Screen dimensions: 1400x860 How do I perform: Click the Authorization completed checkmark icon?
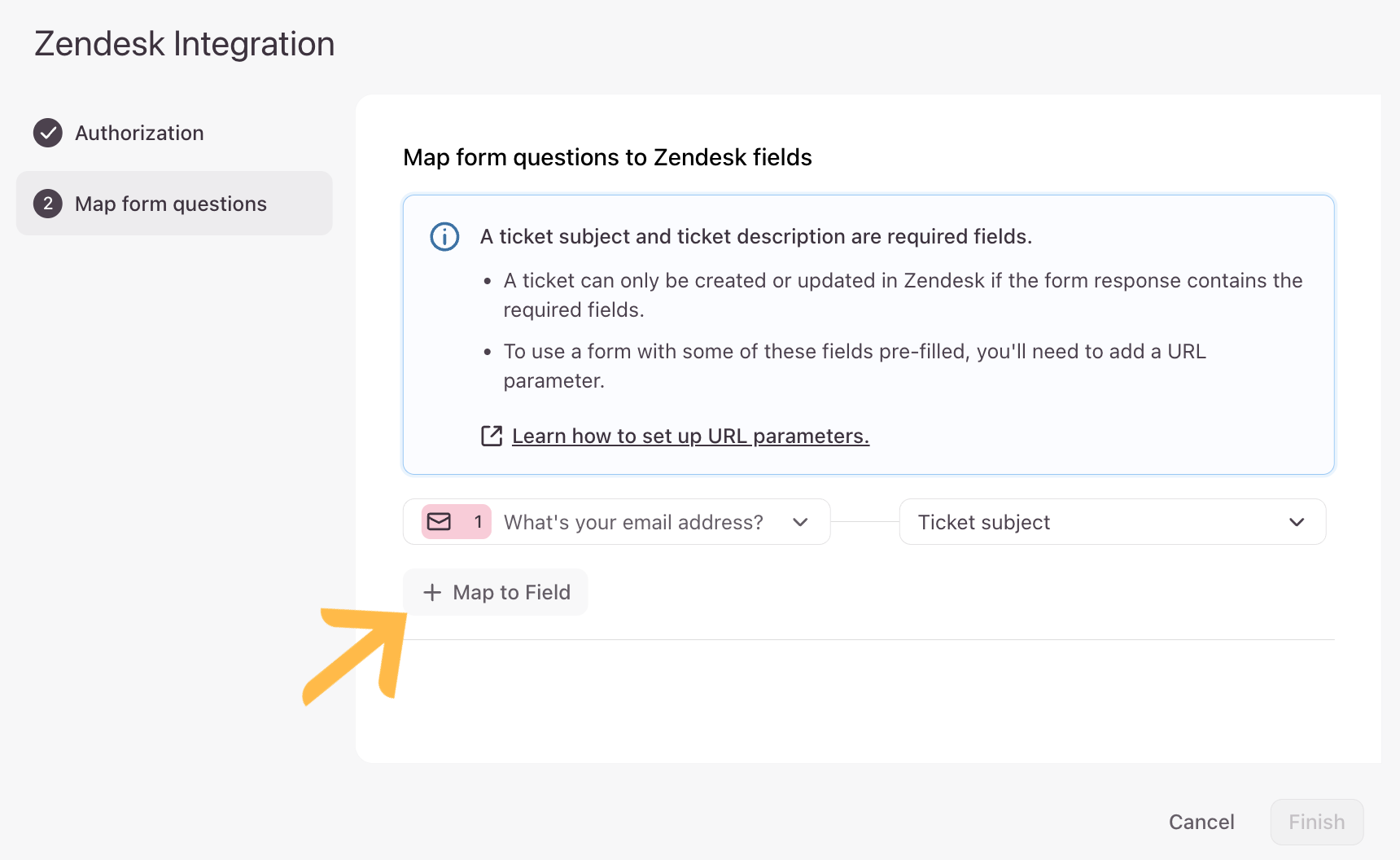pyautogui.click(x=48, y=133)
